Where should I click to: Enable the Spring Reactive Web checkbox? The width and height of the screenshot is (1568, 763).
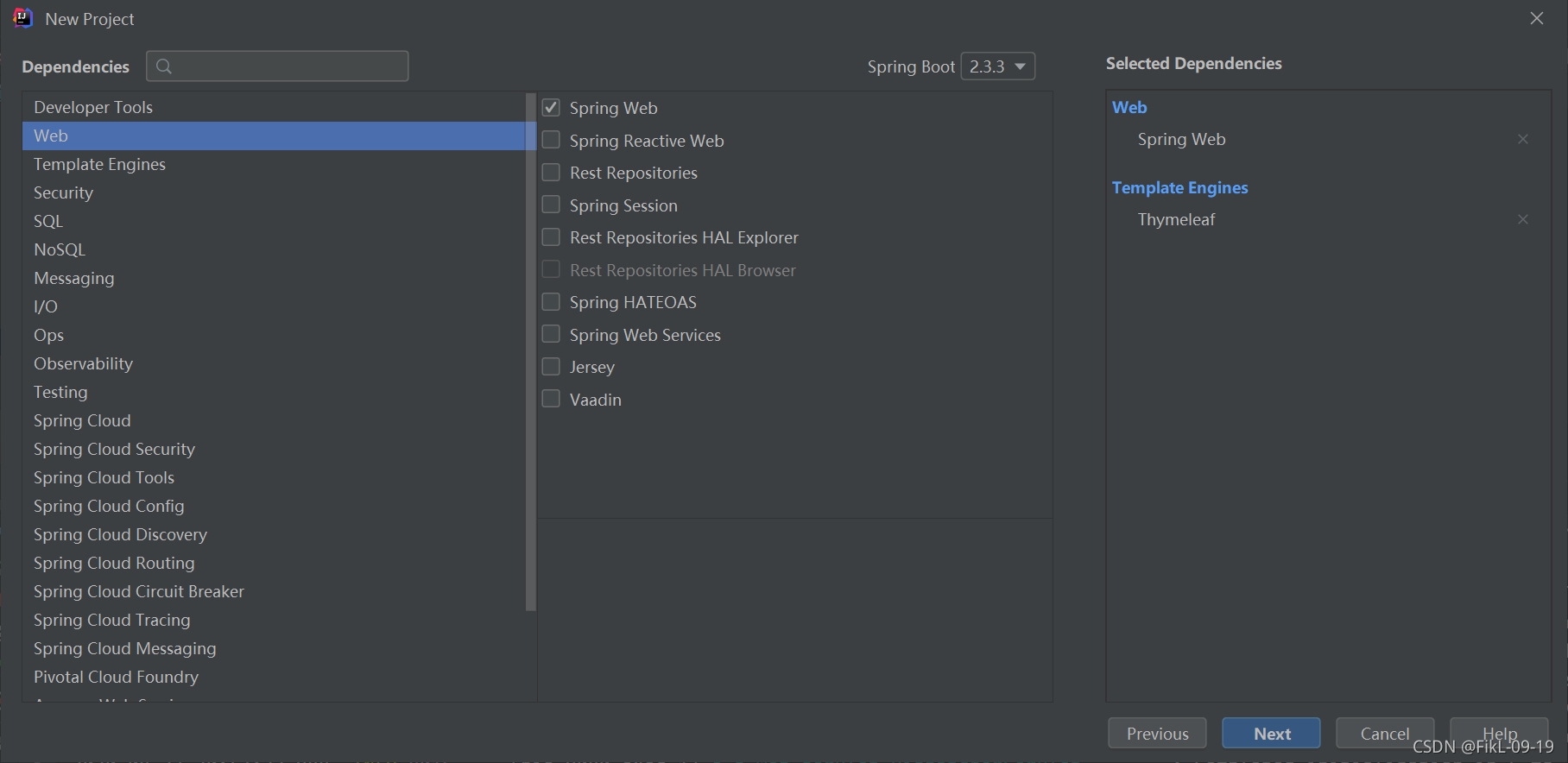pos(551,140)
